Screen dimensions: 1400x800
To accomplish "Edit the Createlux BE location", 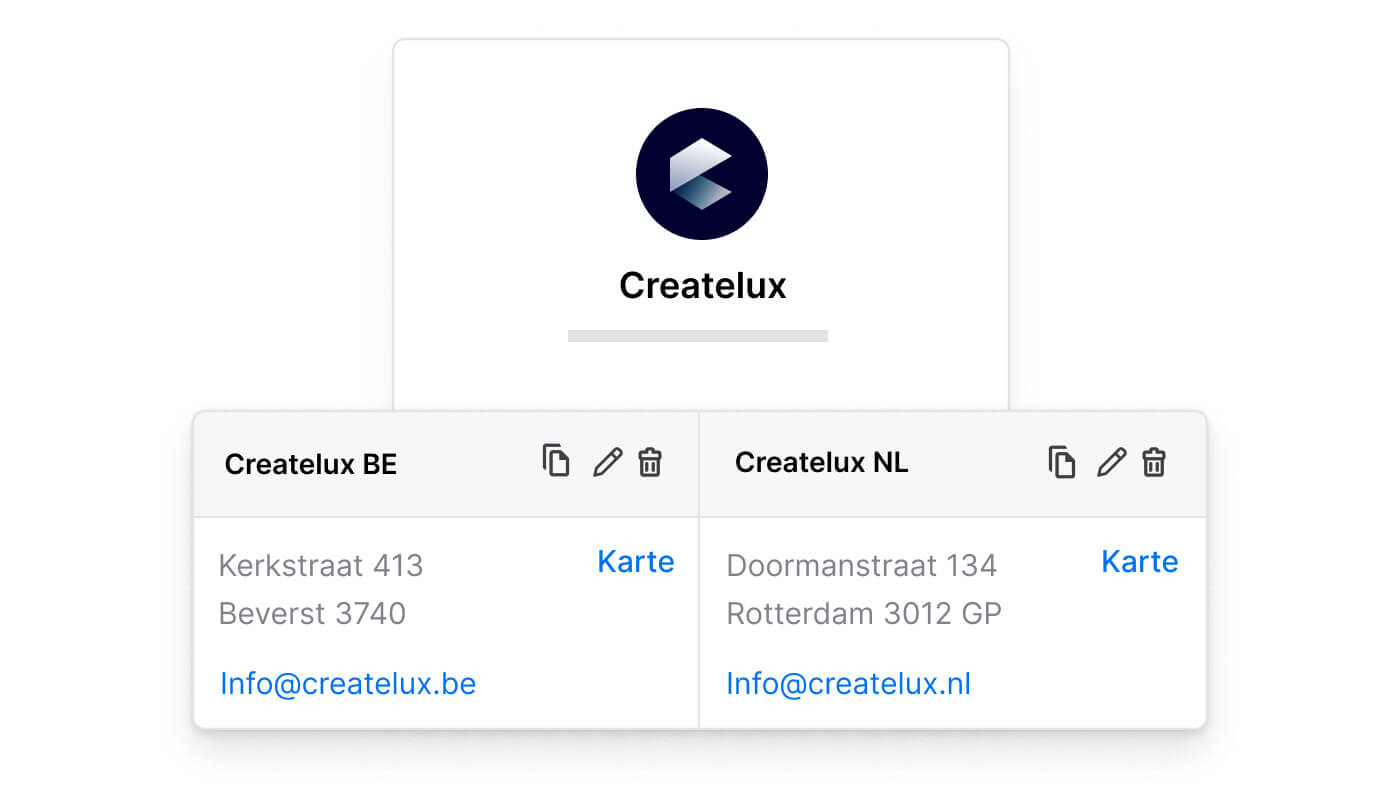I will [x=607, y=462].
